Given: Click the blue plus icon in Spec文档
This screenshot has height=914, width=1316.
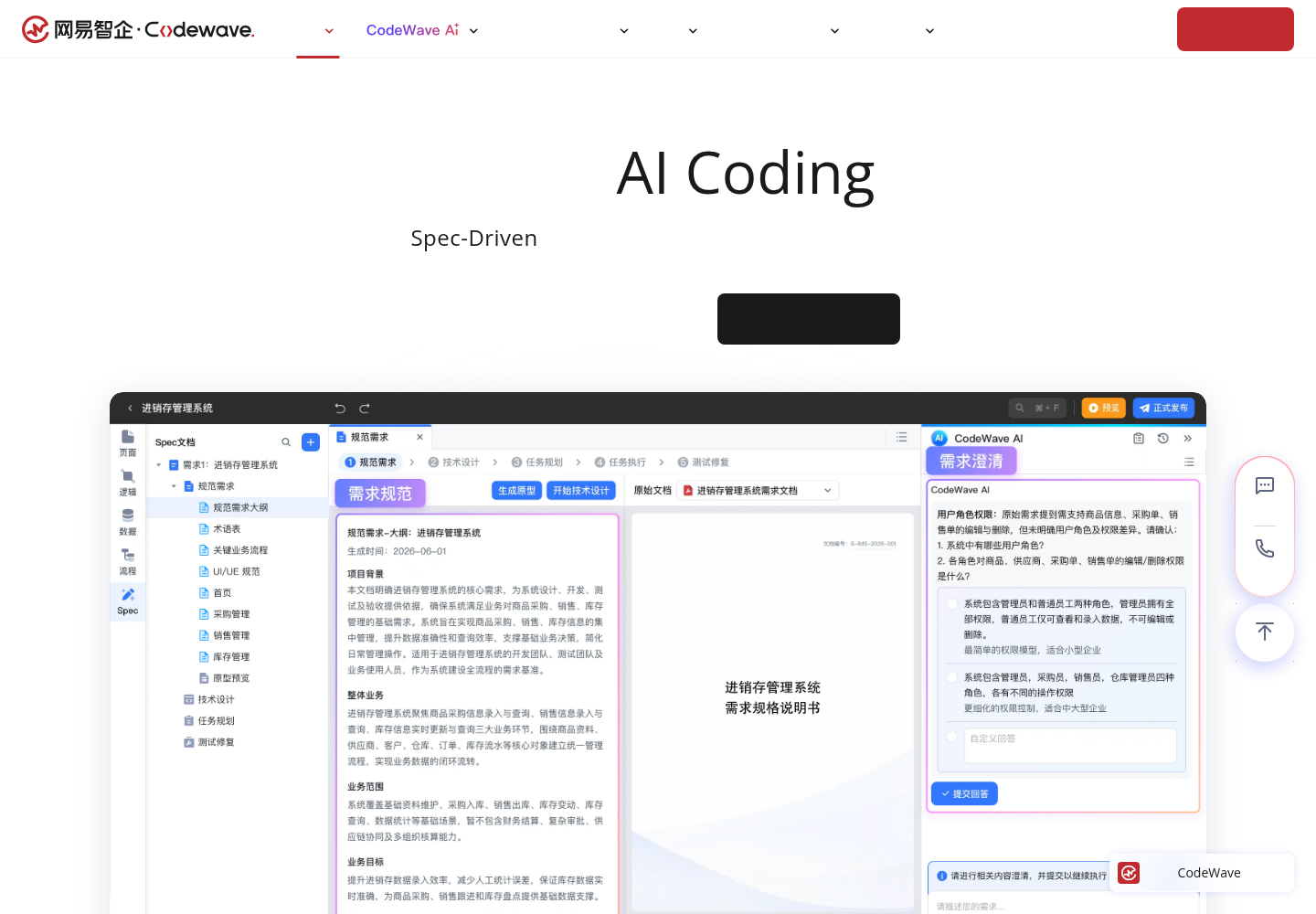Looking at the screenshot, I should click(x=311, y=442).
